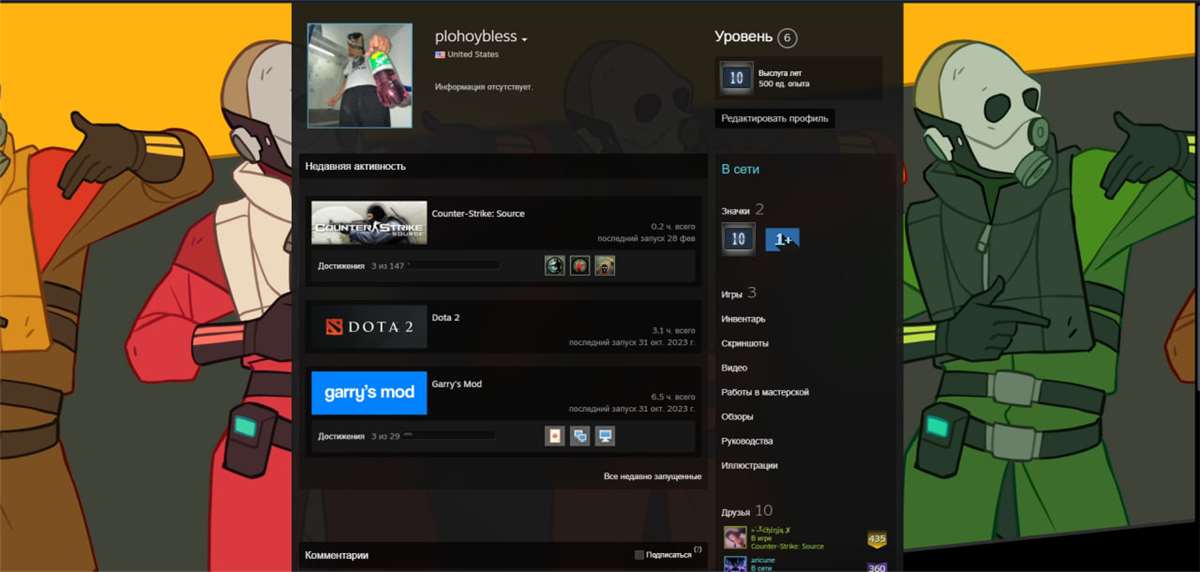Image resolution: width=1200 pixels, height=572 pixels.
Task: Open the Скриншоты link
Action: click(745, 343)
